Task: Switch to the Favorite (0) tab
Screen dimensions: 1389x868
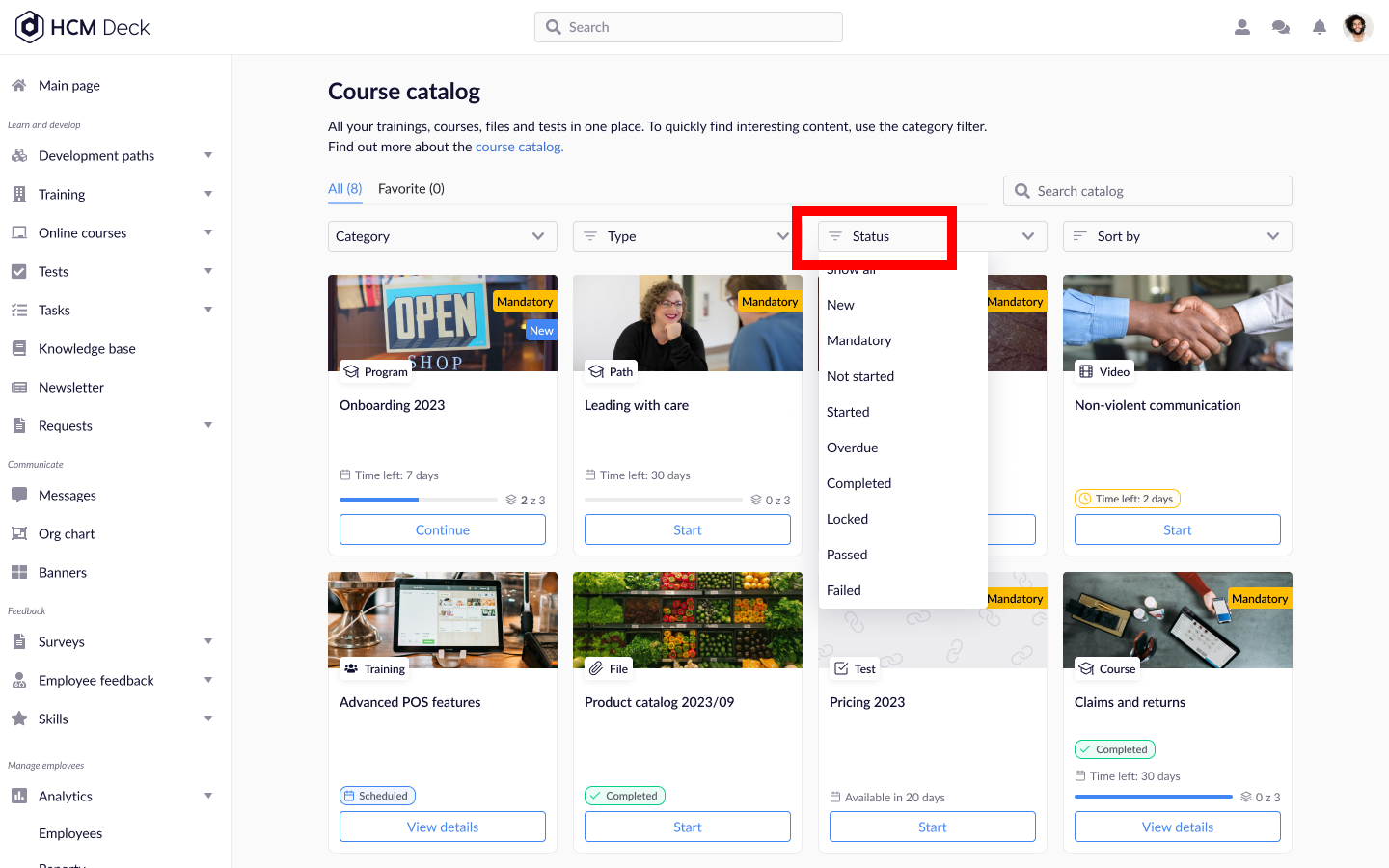Action: [411, 189]
